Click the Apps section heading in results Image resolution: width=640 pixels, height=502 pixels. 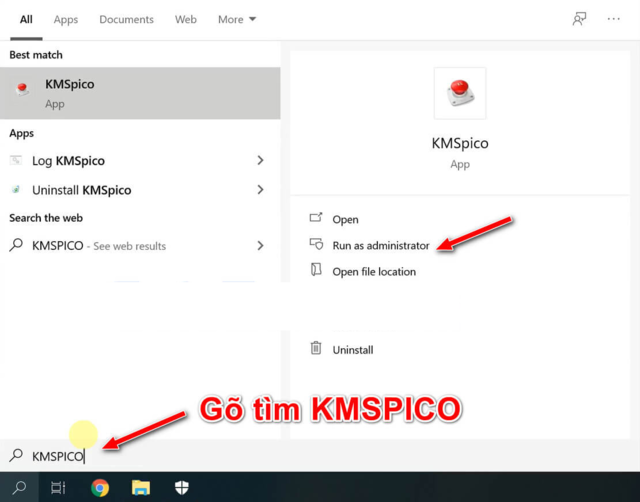(x=22, y=133)
